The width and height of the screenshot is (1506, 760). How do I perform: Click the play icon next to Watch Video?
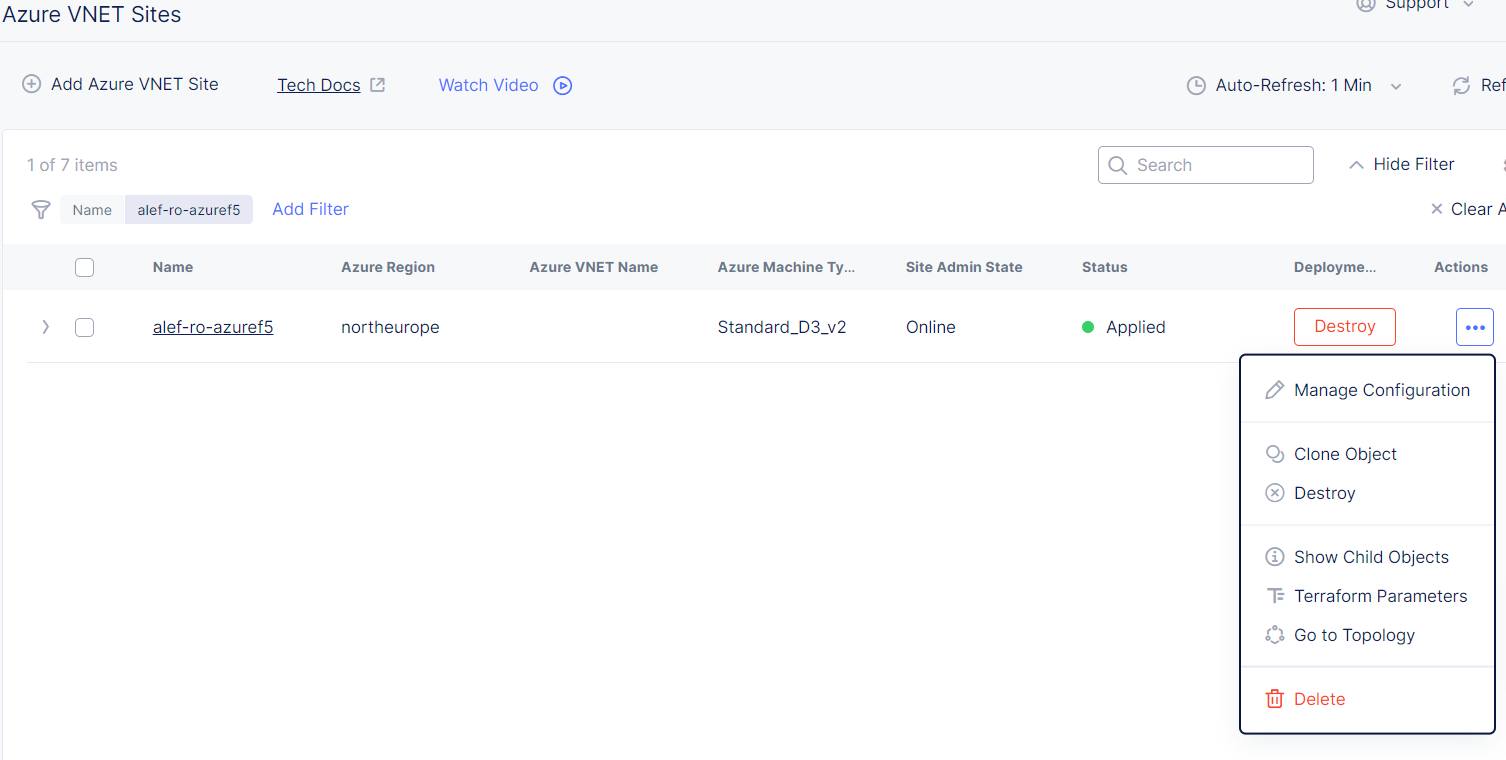point(563,86)
